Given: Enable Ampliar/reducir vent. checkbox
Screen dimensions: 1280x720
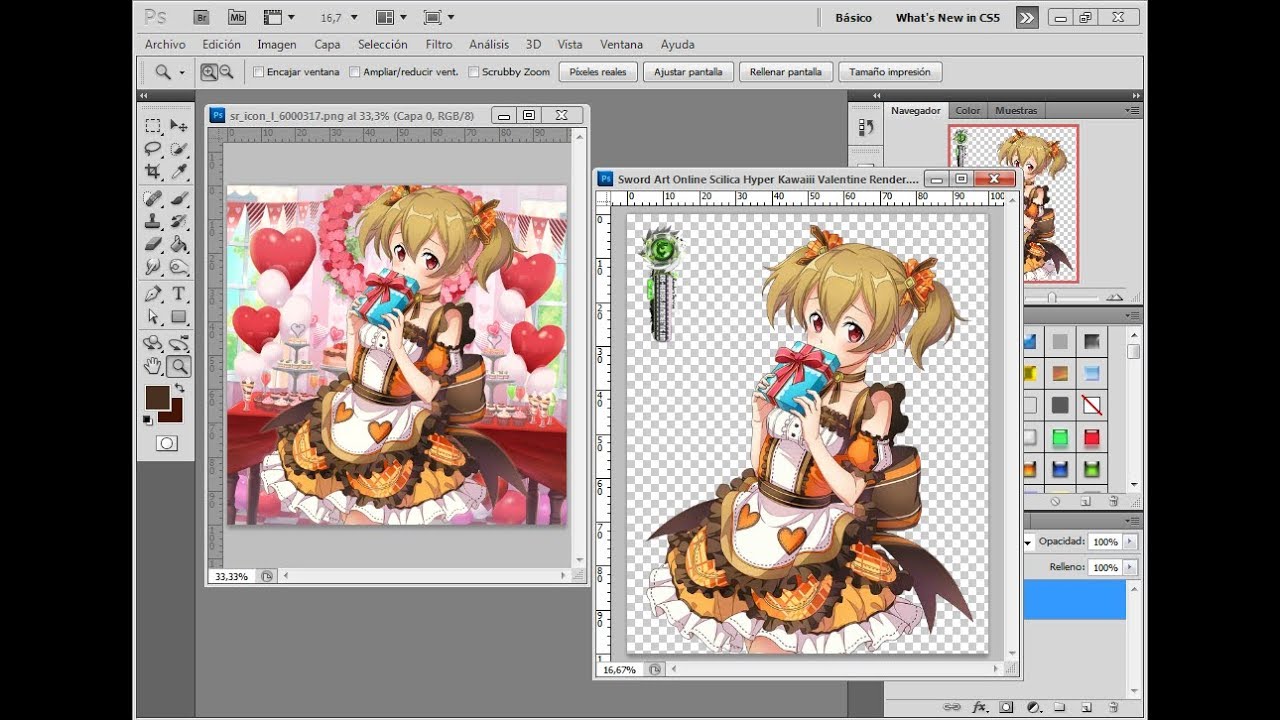Looking at the screenshot, I should point(355,72).
